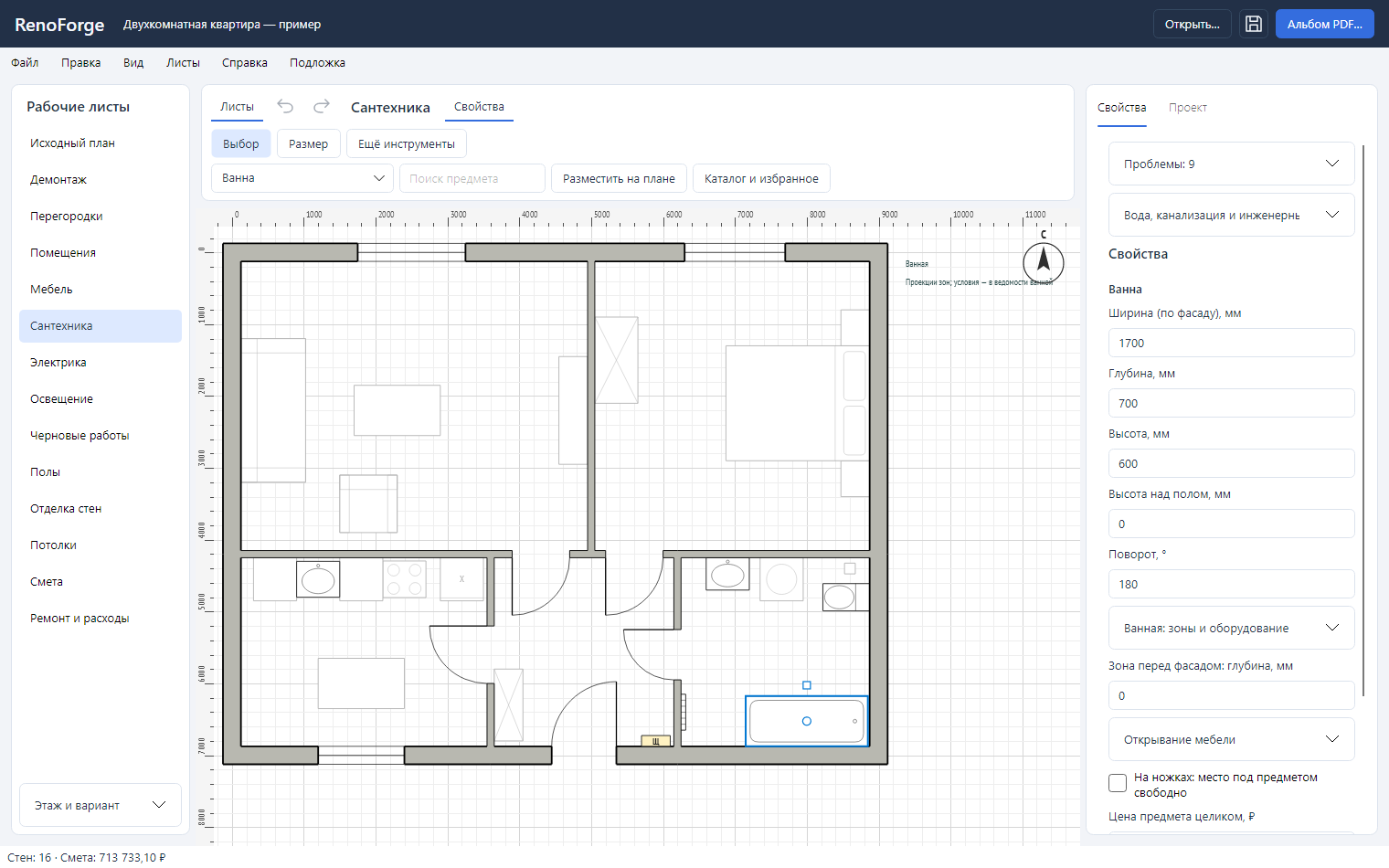Click 'Разместить на плане' button
Viewport: 1389px width, 868px height.
[x=619, y=178]
